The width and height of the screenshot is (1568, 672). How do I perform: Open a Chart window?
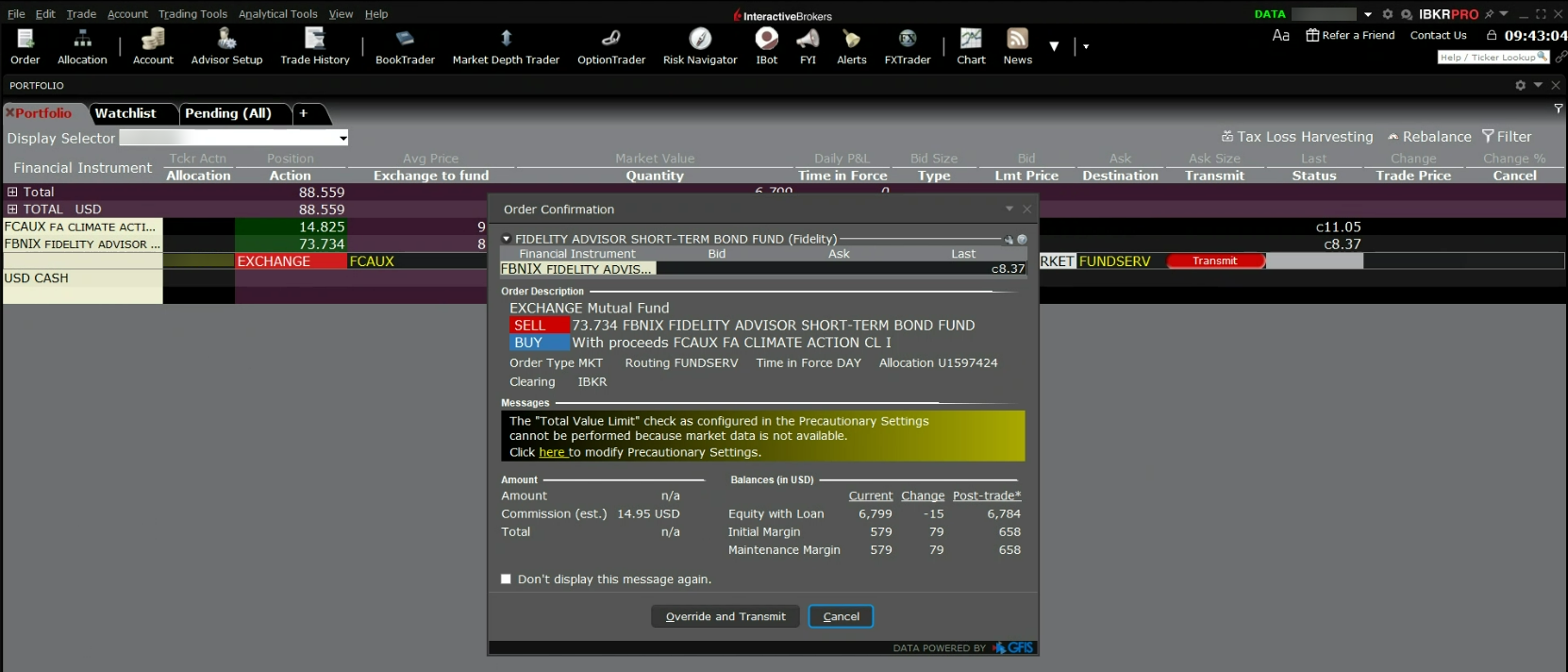click(x=971, y=46)
